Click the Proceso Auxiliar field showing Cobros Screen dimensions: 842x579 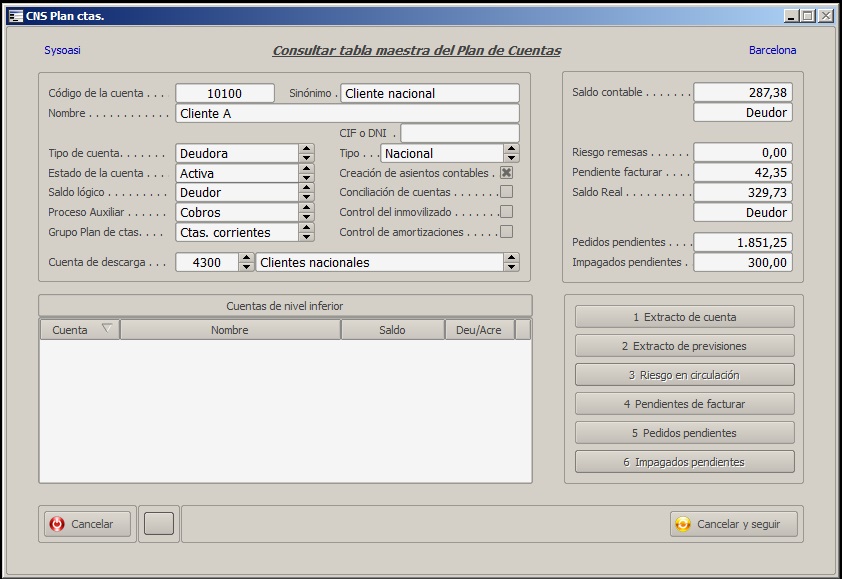tap(237, 212)
